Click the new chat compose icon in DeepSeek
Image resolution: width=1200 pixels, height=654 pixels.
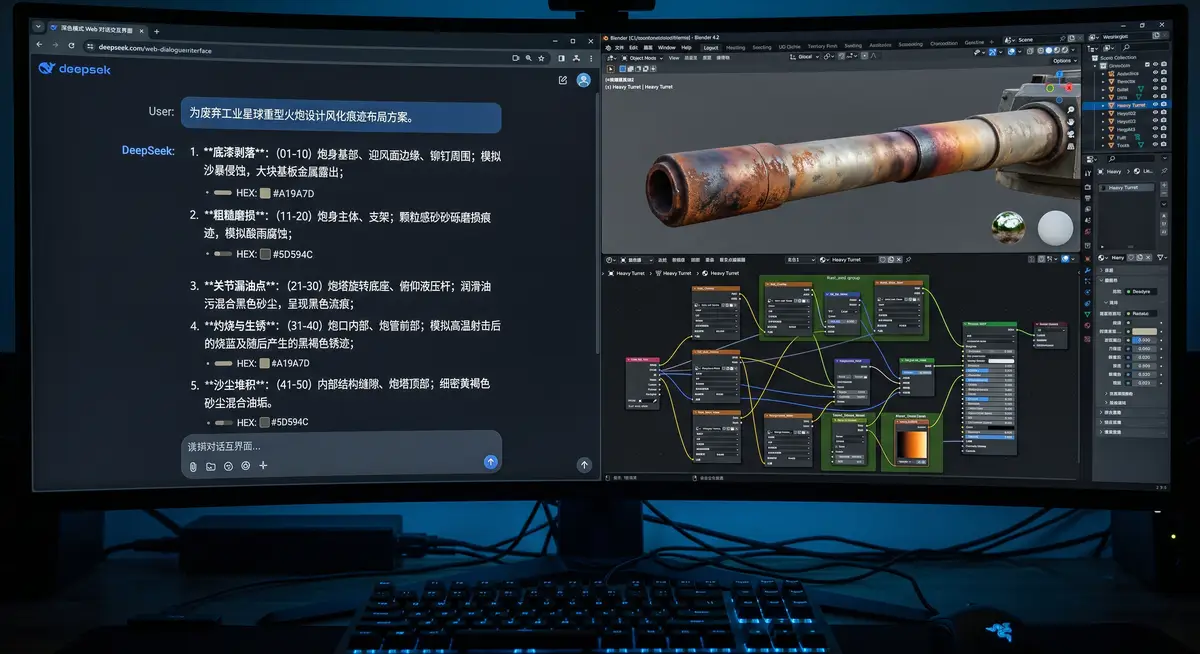(563, 80)
